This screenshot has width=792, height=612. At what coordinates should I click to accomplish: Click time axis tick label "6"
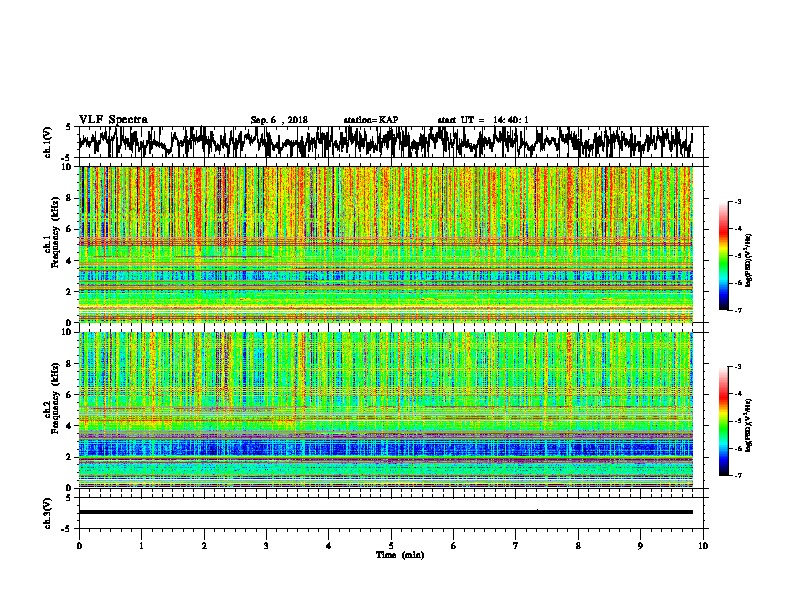click(x=454, y=546)
